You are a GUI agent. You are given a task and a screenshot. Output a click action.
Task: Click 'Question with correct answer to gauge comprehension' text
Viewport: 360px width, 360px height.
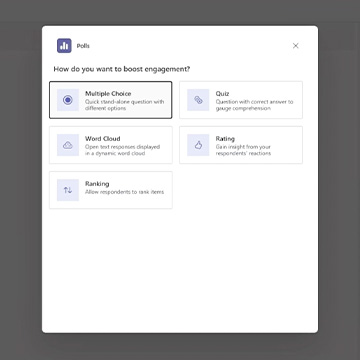[254, 105]
